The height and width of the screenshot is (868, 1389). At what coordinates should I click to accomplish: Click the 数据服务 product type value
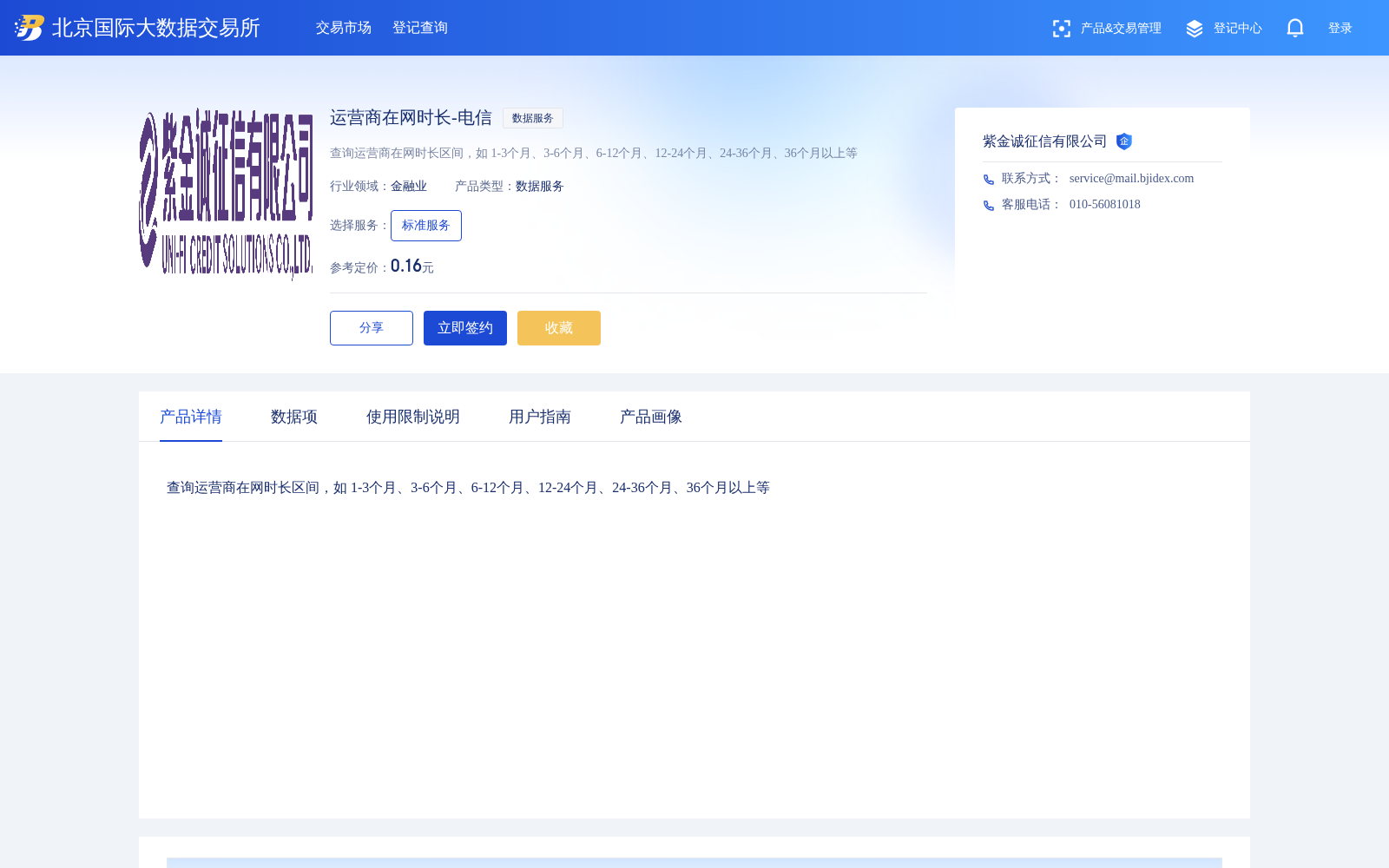540,187
